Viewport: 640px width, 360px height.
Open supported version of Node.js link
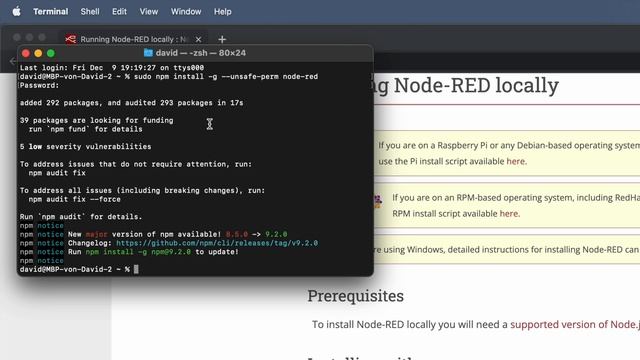(x=575, y=324)
